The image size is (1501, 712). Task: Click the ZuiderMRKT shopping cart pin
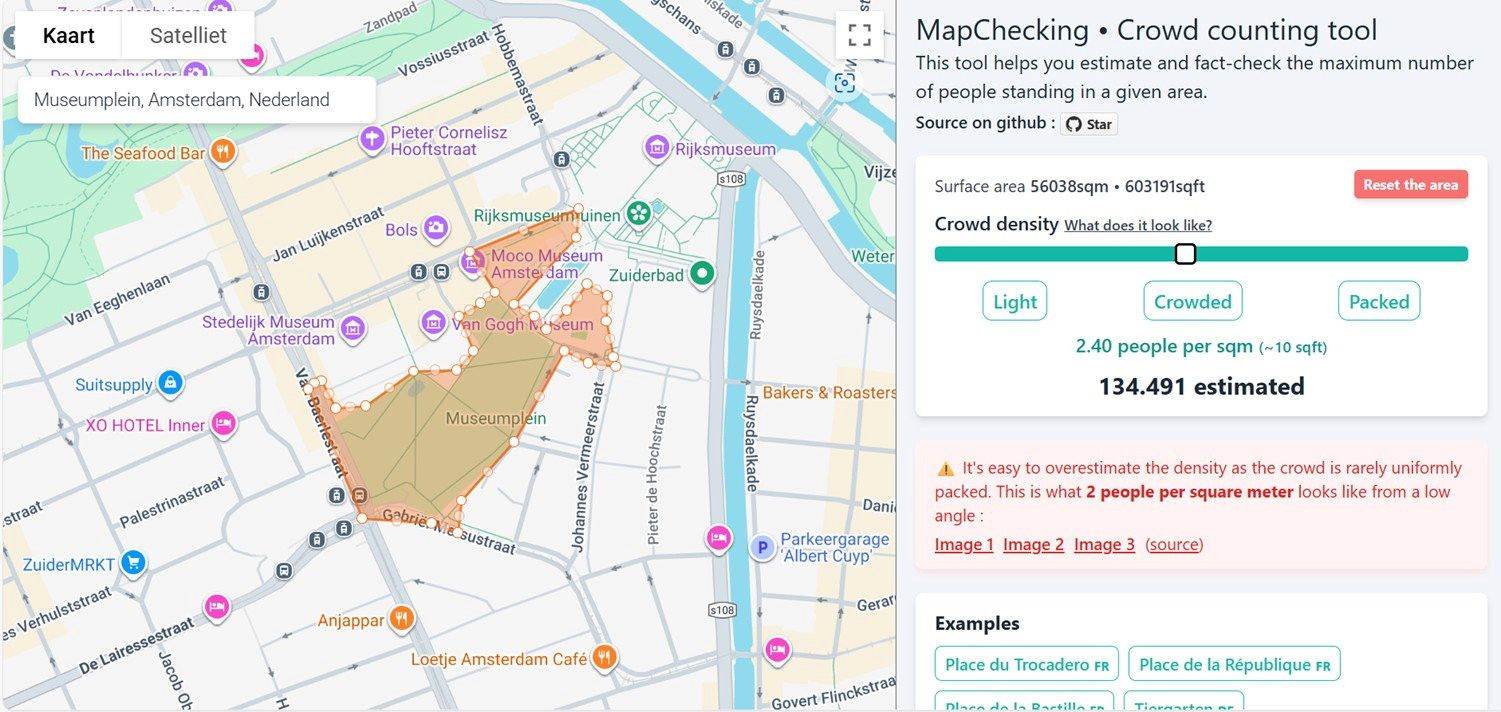(132, 563)
